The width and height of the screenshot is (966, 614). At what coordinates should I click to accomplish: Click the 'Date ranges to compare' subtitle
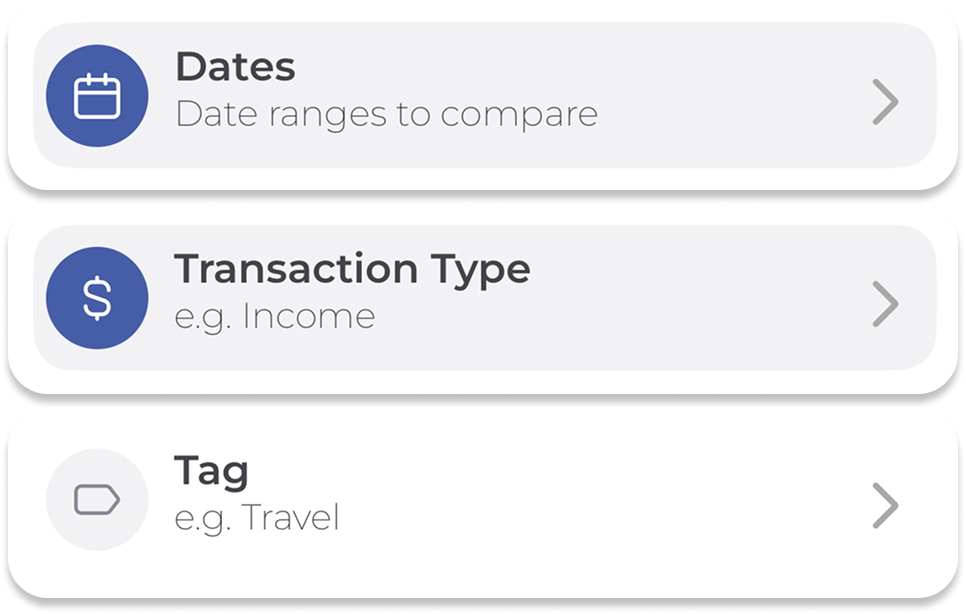pyautogui.click(x=386, y=115)
